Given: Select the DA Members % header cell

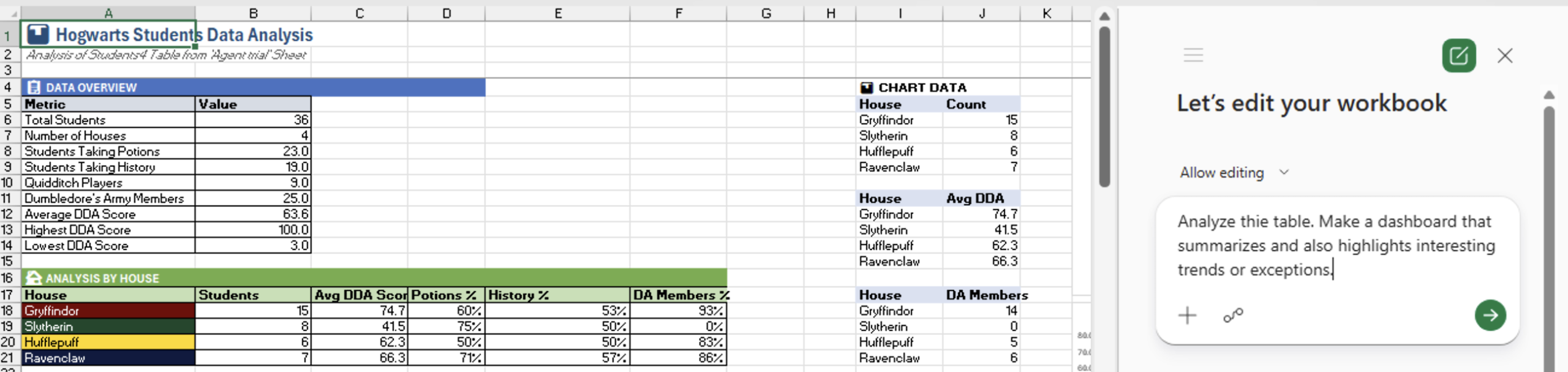Looking at the screenshot, I should click(x=679, y=295).
